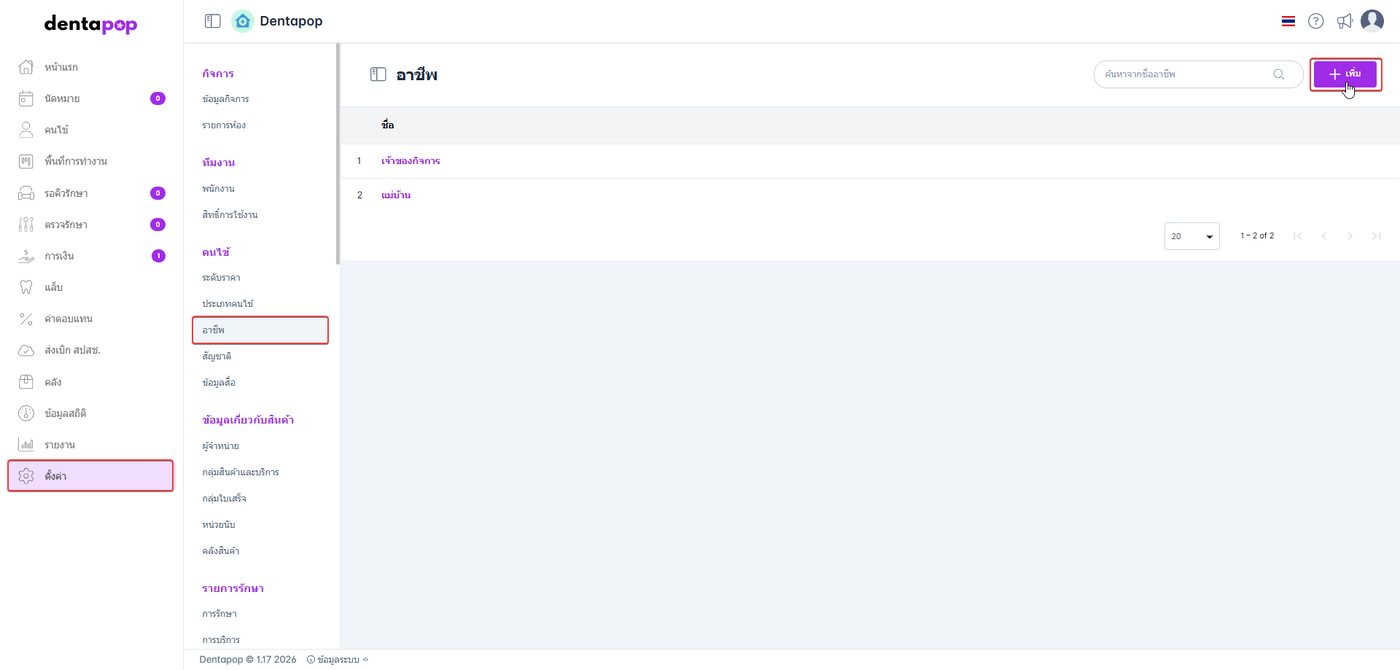Open the รายการห้อง settings item
This screenshot has width=1400, height=670.
point(224,125)
